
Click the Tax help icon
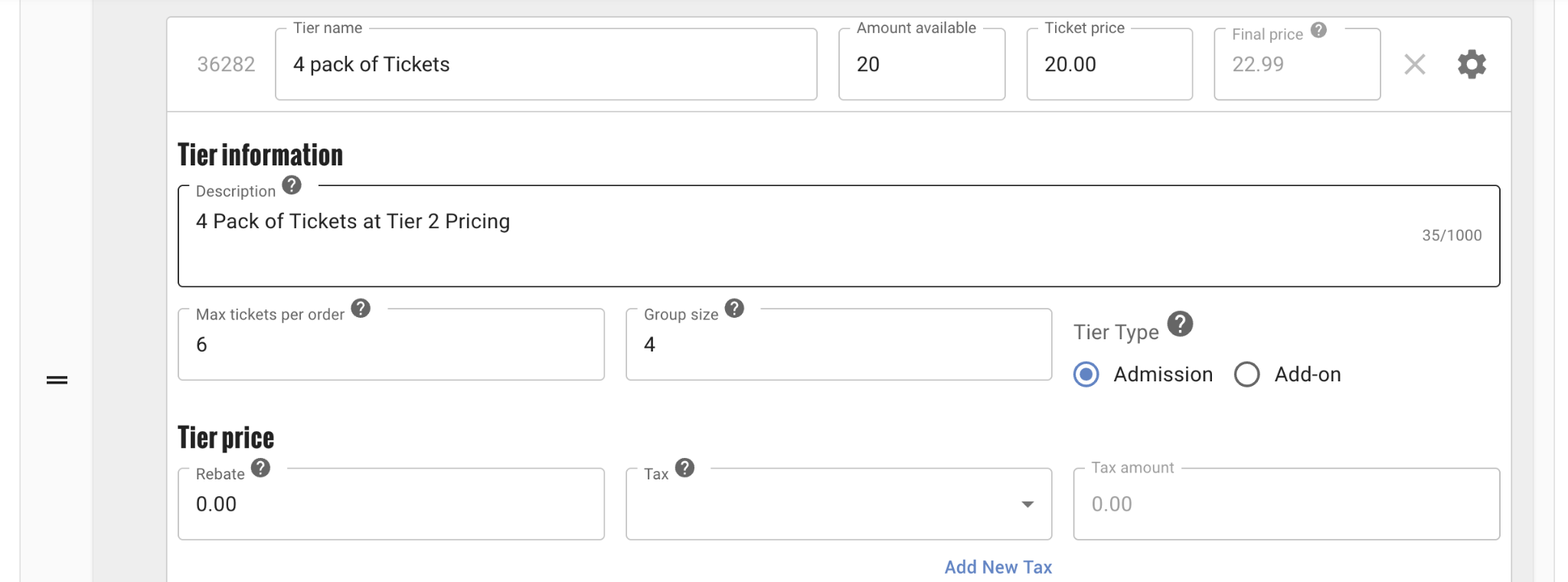pyautogui.click(x=684, y=468)
